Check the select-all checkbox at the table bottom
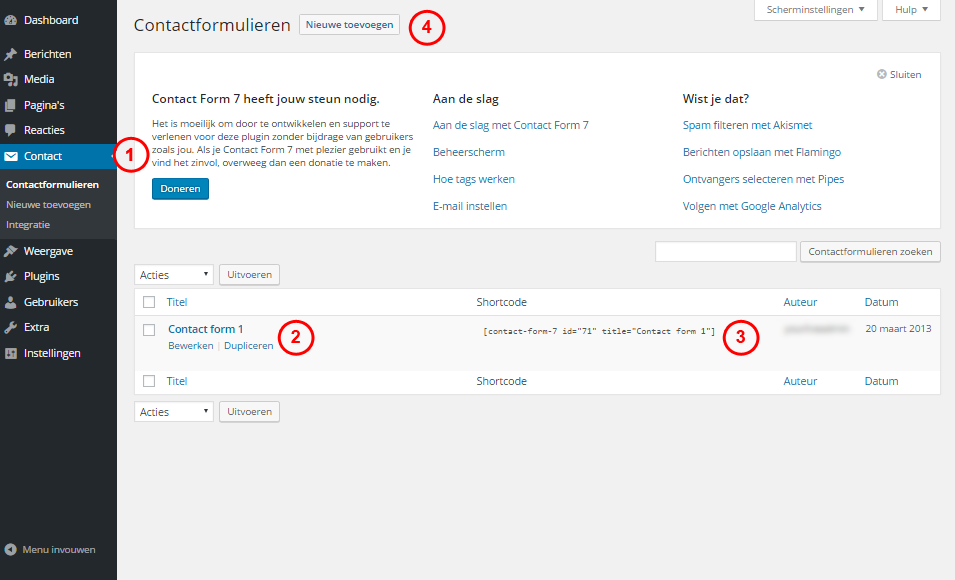Viewport: 955px width, 580px height. pyautogui.click(x=147, y=381)
